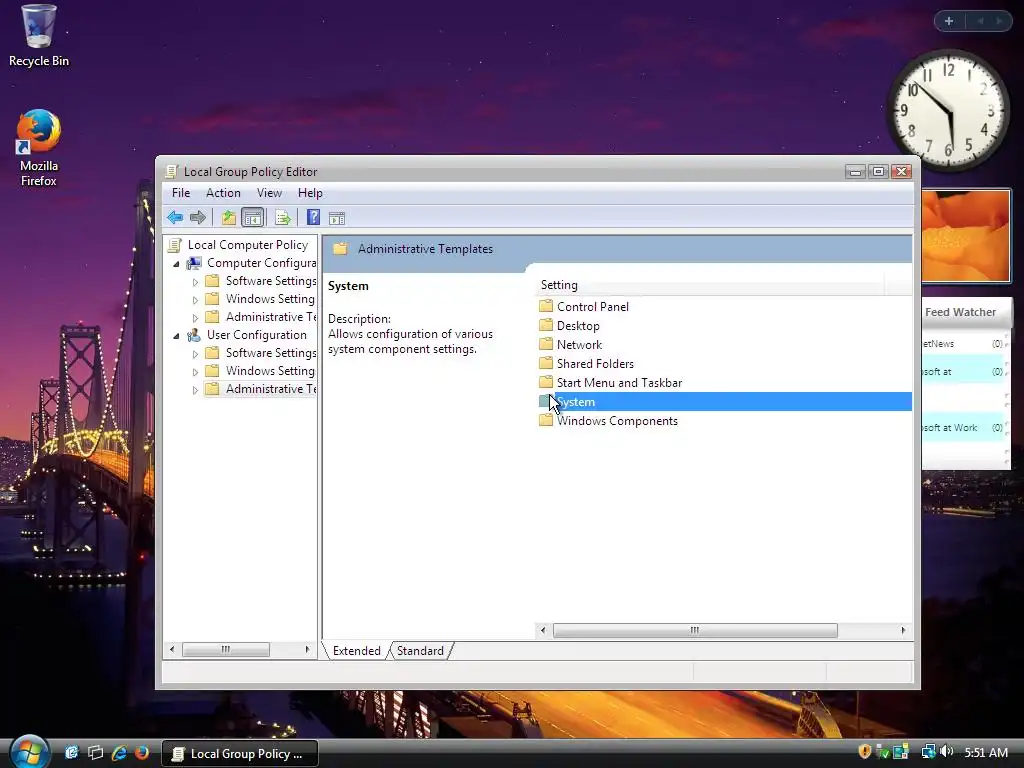Click the User Configuration user icon
This screenshot has height=768, width=1024.
coord(193,335)
